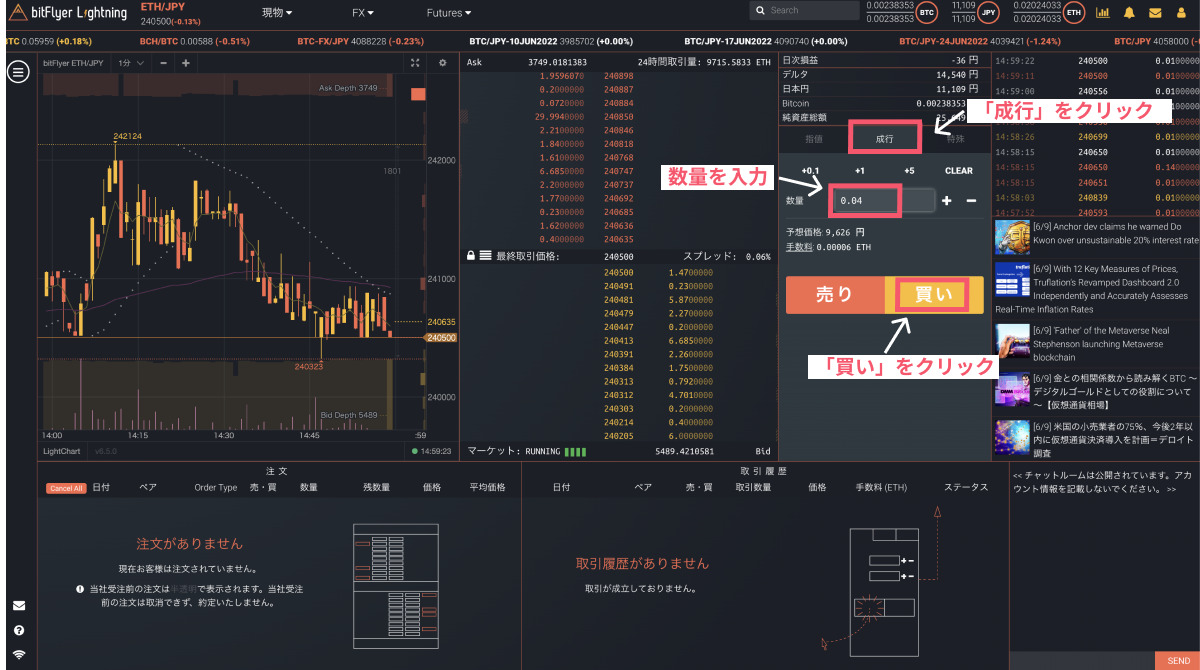Image resolution: width=1200 pixels, height=670 pixels.
Task: Click the SEND chat button
Action: (x=1178, y=661)
